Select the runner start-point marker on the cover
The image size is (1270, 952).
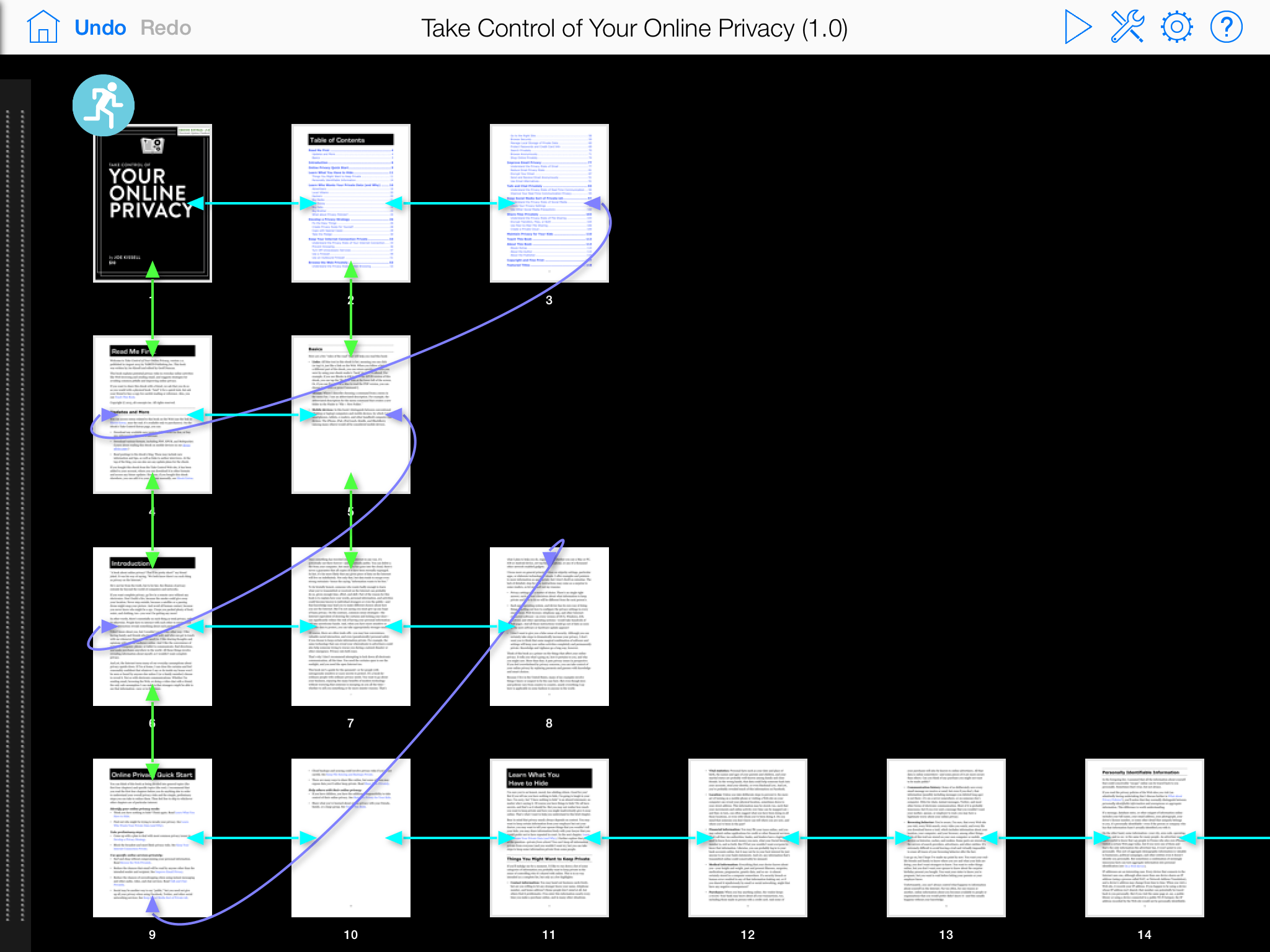pos(104,105)
